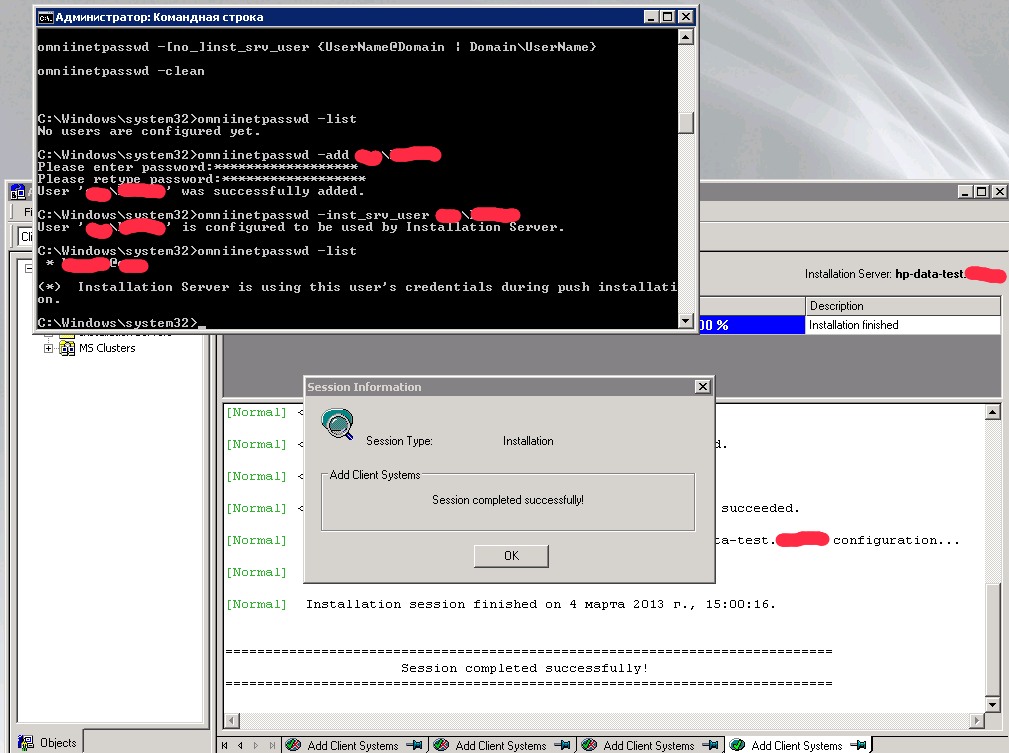This screenshot has height=753, width=1009.
Task: Click the MS Clusters cluster icon
Action: (x=66, y=348)
